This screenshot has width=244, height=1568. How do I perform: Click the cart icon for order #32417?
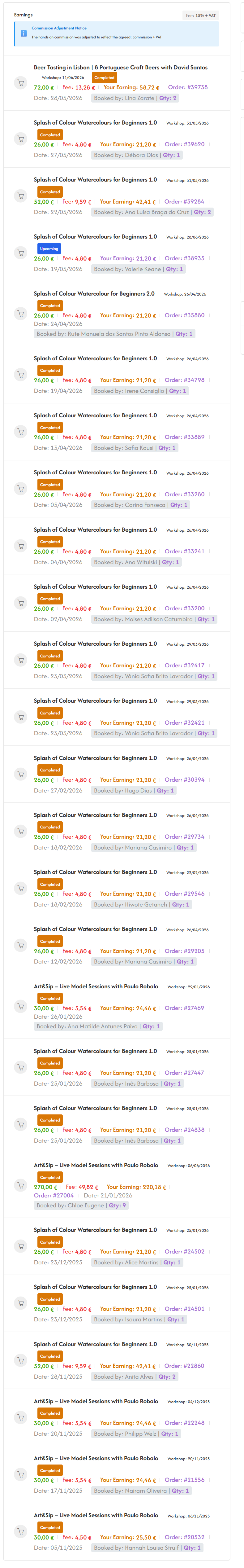(x=21, y=660)
